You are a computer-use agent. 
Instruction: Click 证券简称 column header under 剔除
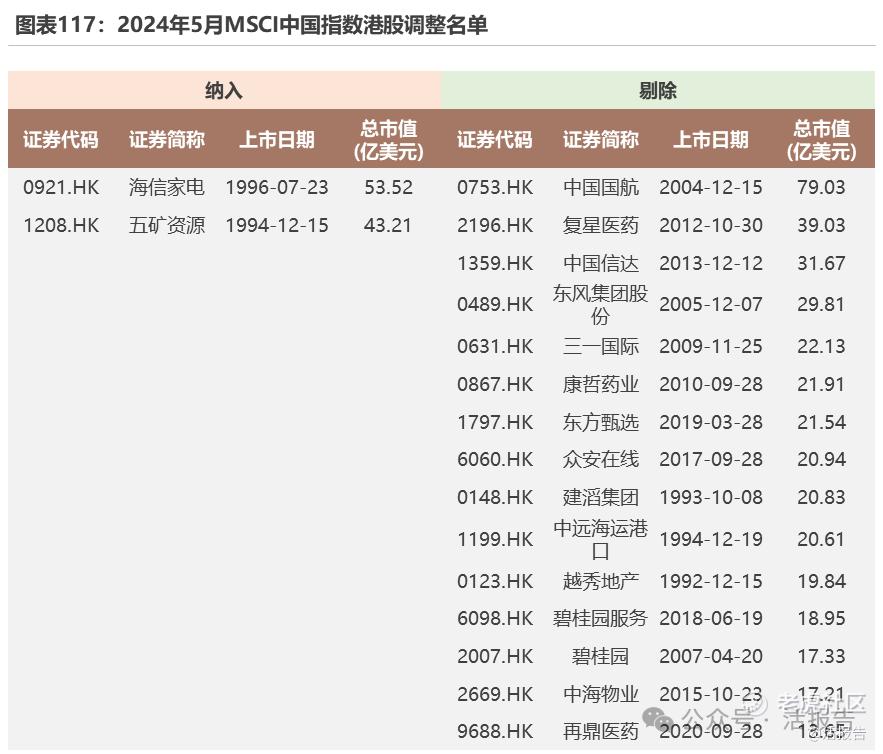601,139
